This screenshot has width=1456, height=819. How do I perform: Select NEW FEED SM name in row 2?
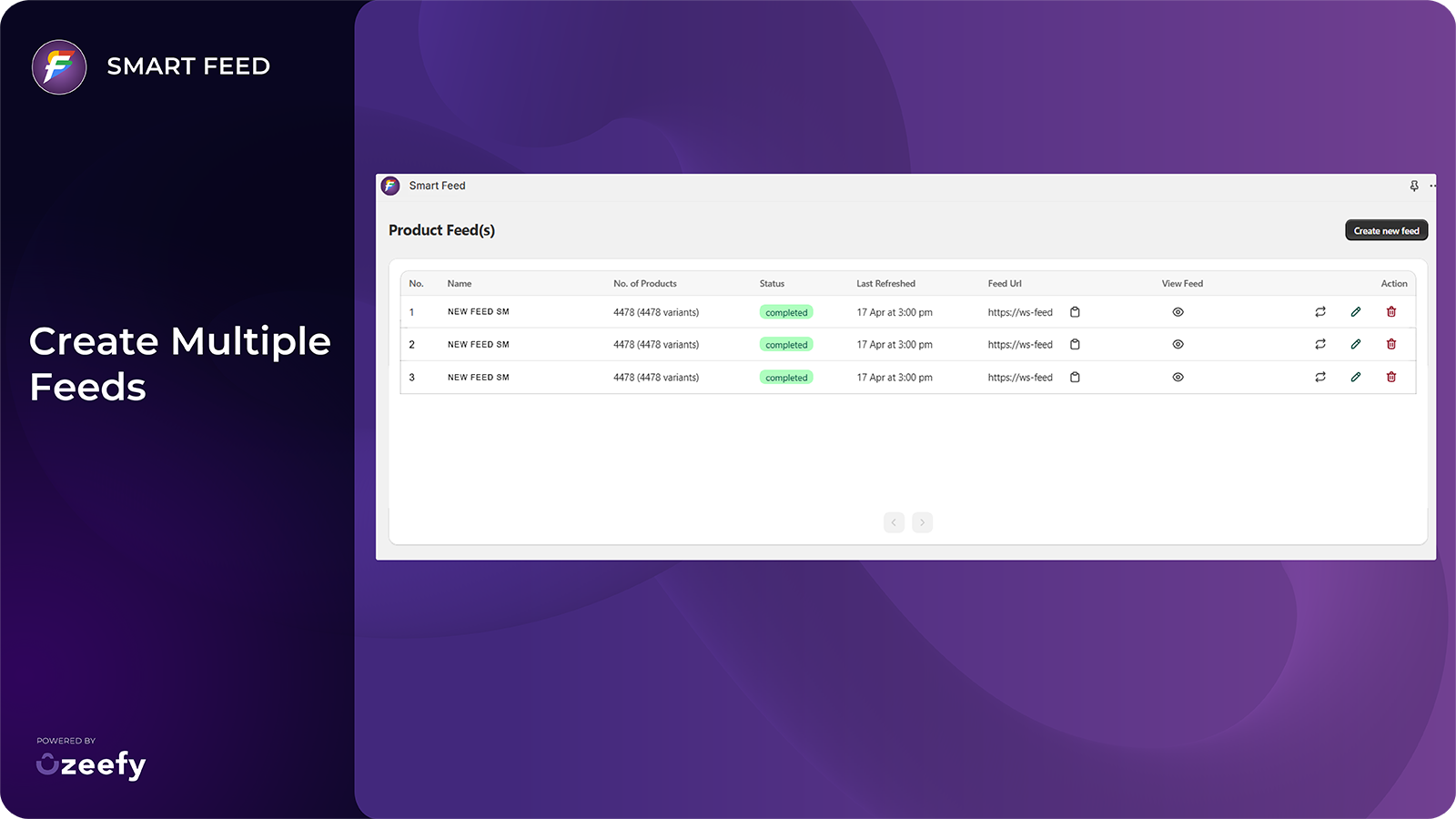(479, 345)
